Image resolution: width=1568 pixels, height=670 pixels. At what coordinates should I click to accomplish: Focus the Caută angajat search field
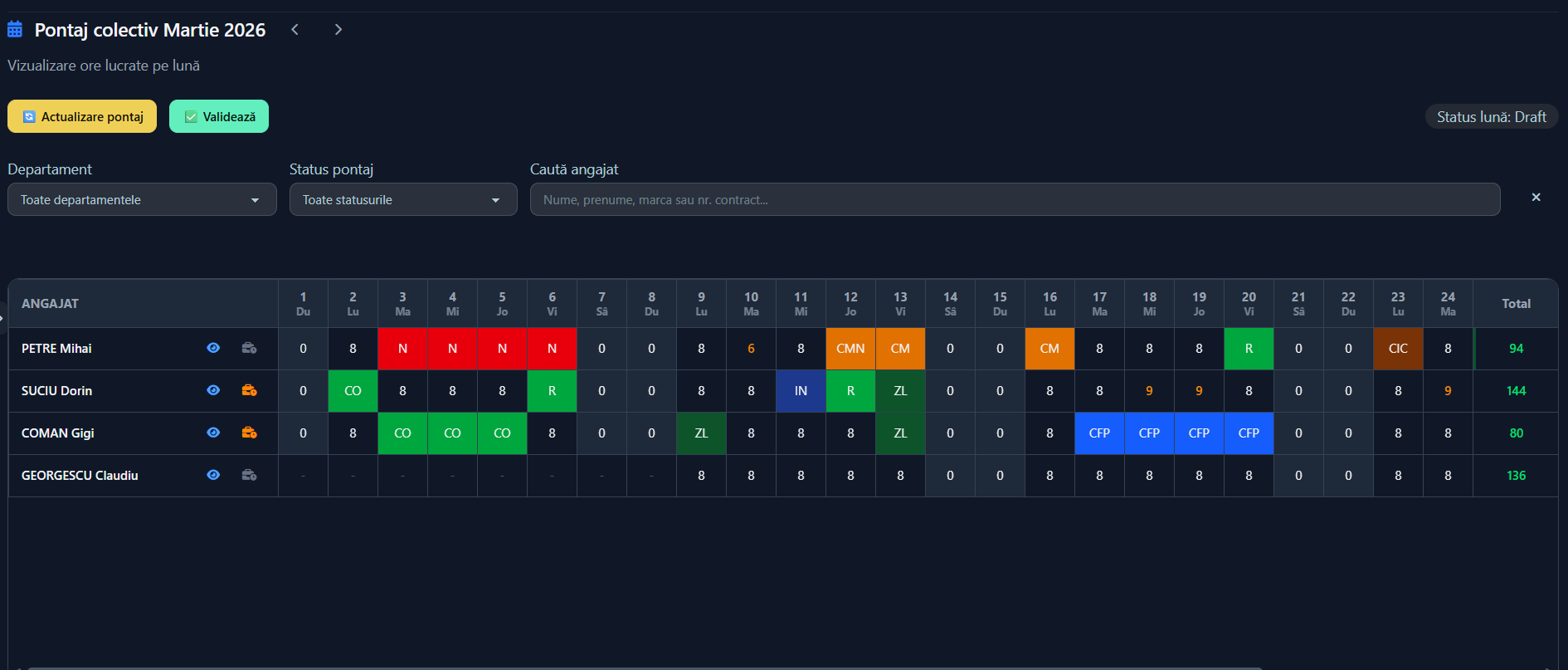(x=1015, y=200)
